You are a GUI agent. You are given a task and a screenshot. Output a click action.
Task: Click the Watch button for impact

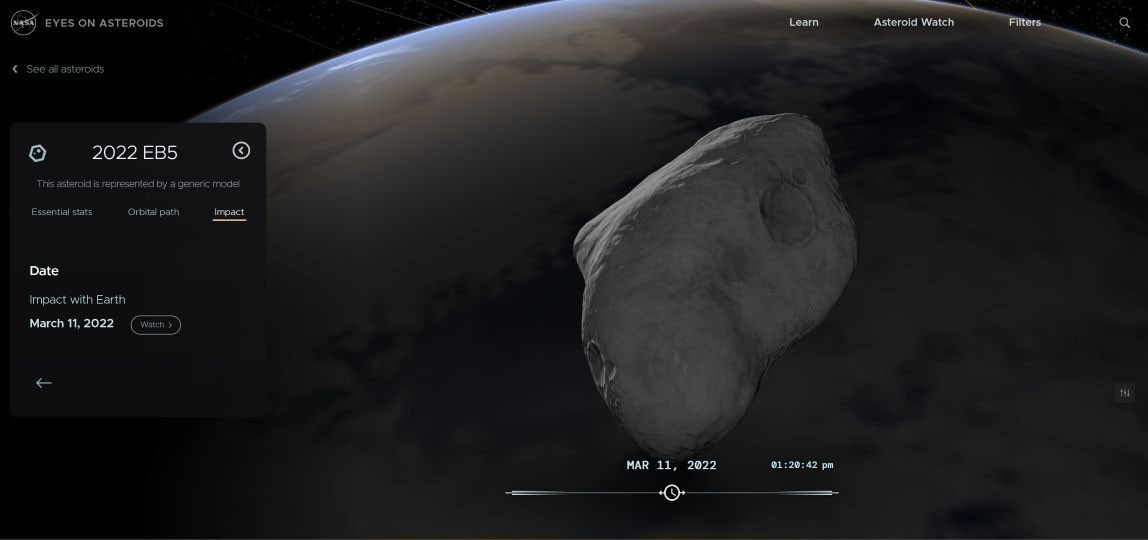156,324
